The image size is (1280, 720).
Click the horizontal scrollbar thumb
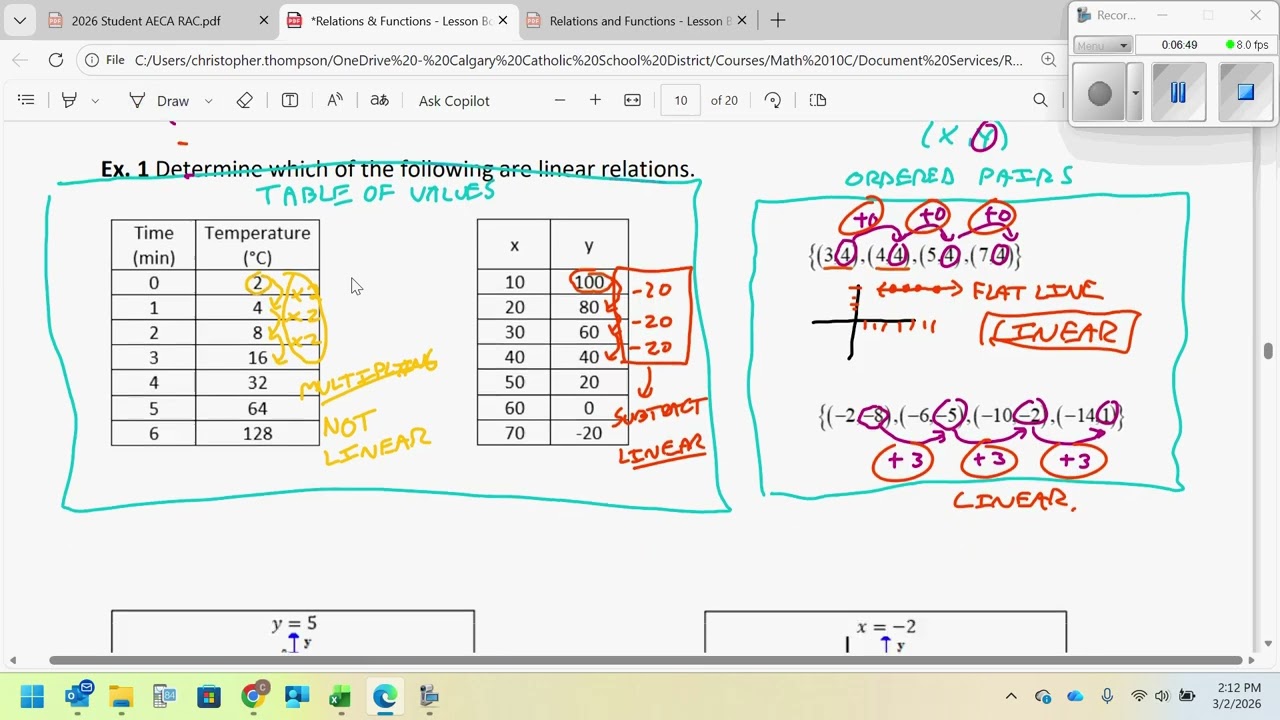click(x=646, y=660)
